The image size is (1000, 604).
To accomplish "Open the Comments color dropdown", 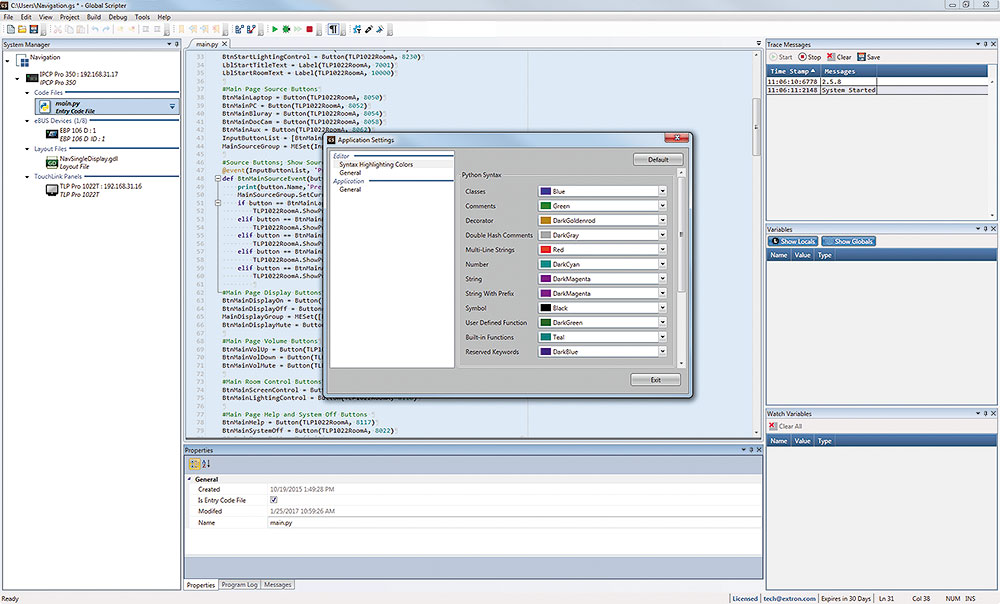I will pos(661,206).
